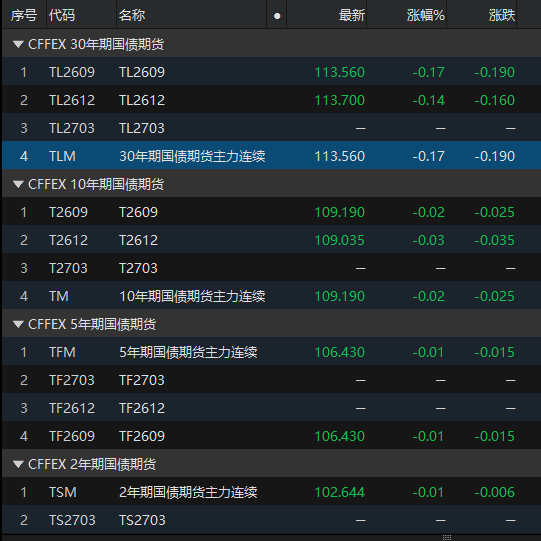Select the TF2609 contract row
Screen dimensions: 541x541
click(272, 436)
